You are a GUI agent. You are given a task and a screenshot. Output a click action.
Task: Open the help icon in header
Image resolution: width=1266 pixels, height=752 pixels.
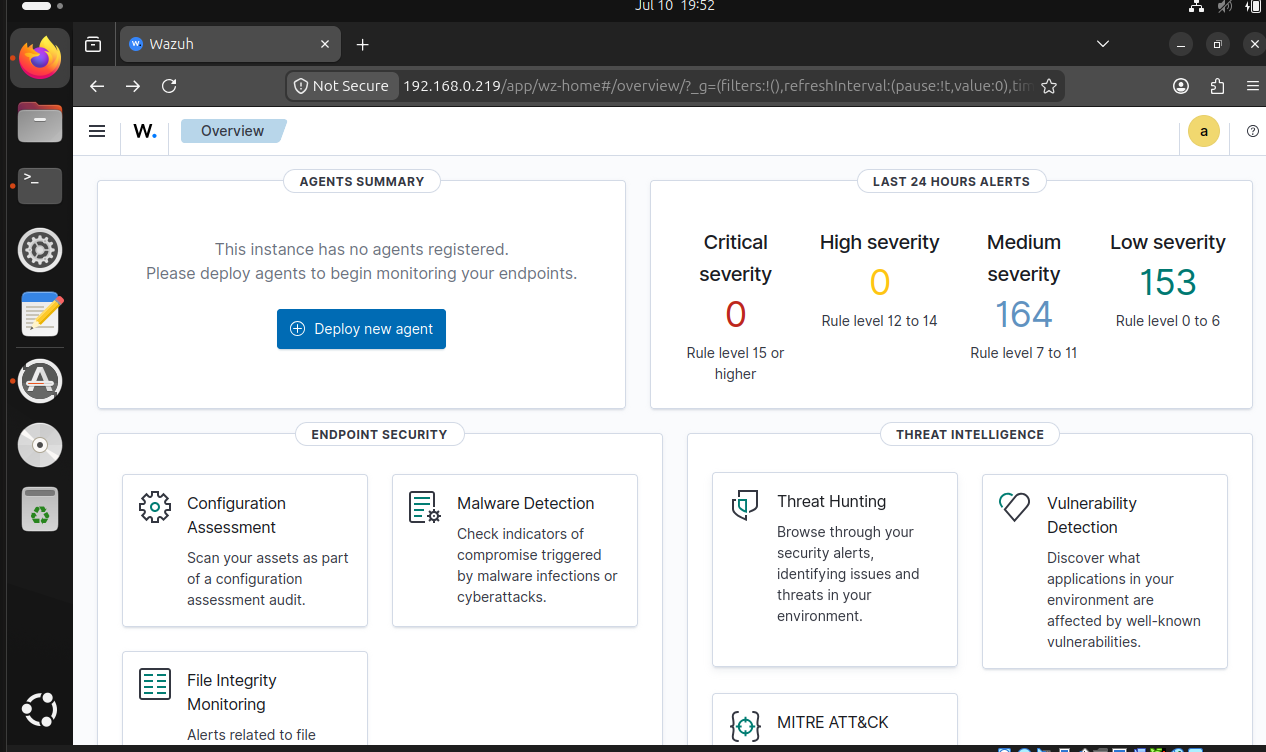click(x=1253, y=131)
